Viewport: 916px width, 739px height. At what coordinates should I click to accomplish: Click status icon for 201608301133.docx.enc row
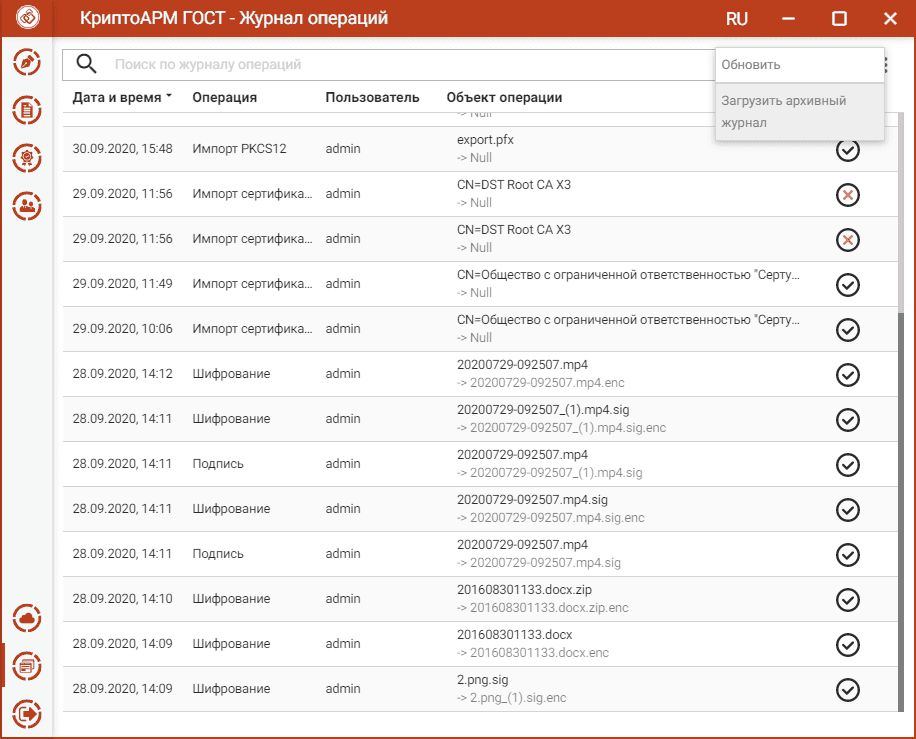848,645
